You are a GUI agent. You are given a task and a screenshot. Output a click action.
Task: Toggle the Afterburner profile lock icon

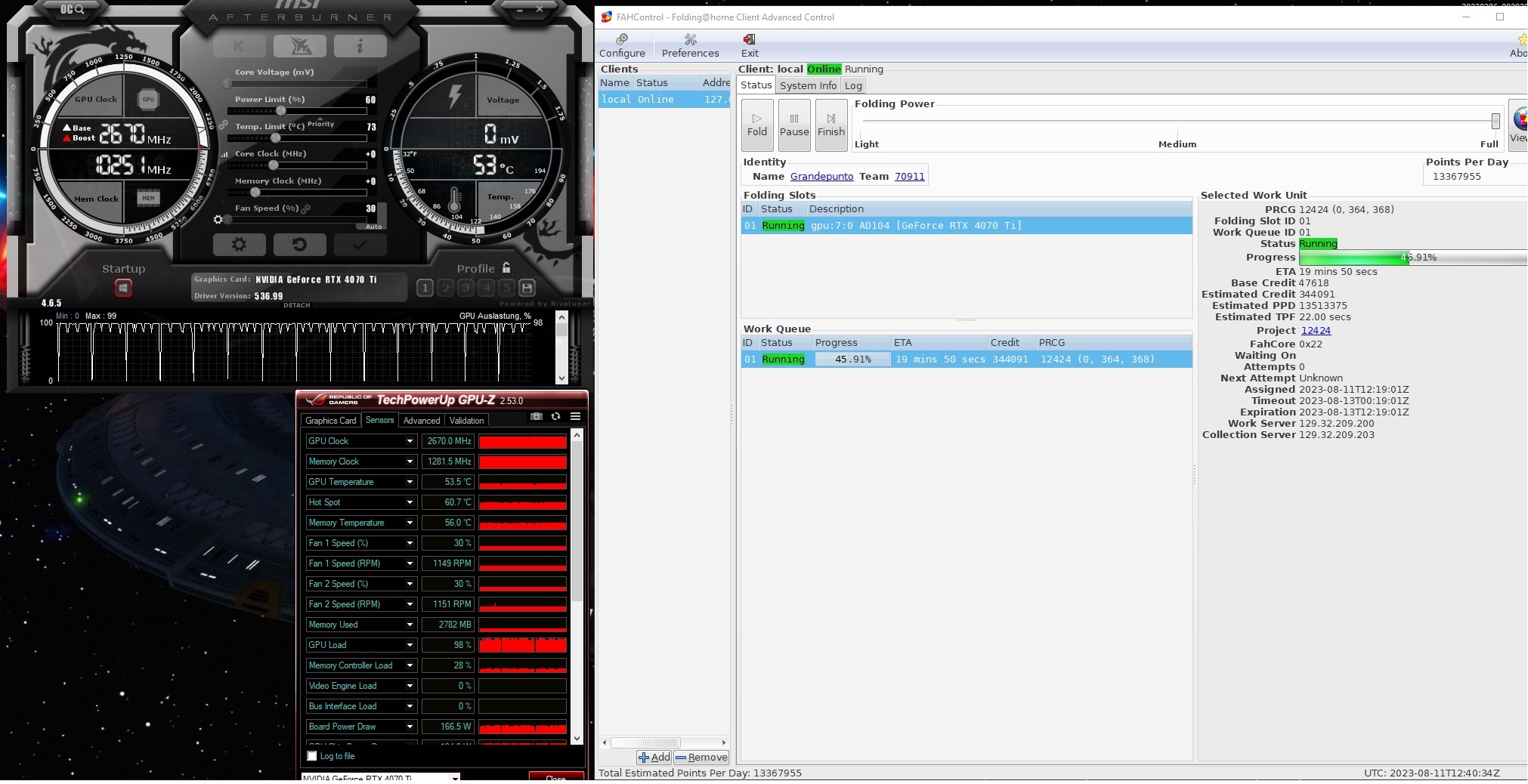tap(506, 267)
